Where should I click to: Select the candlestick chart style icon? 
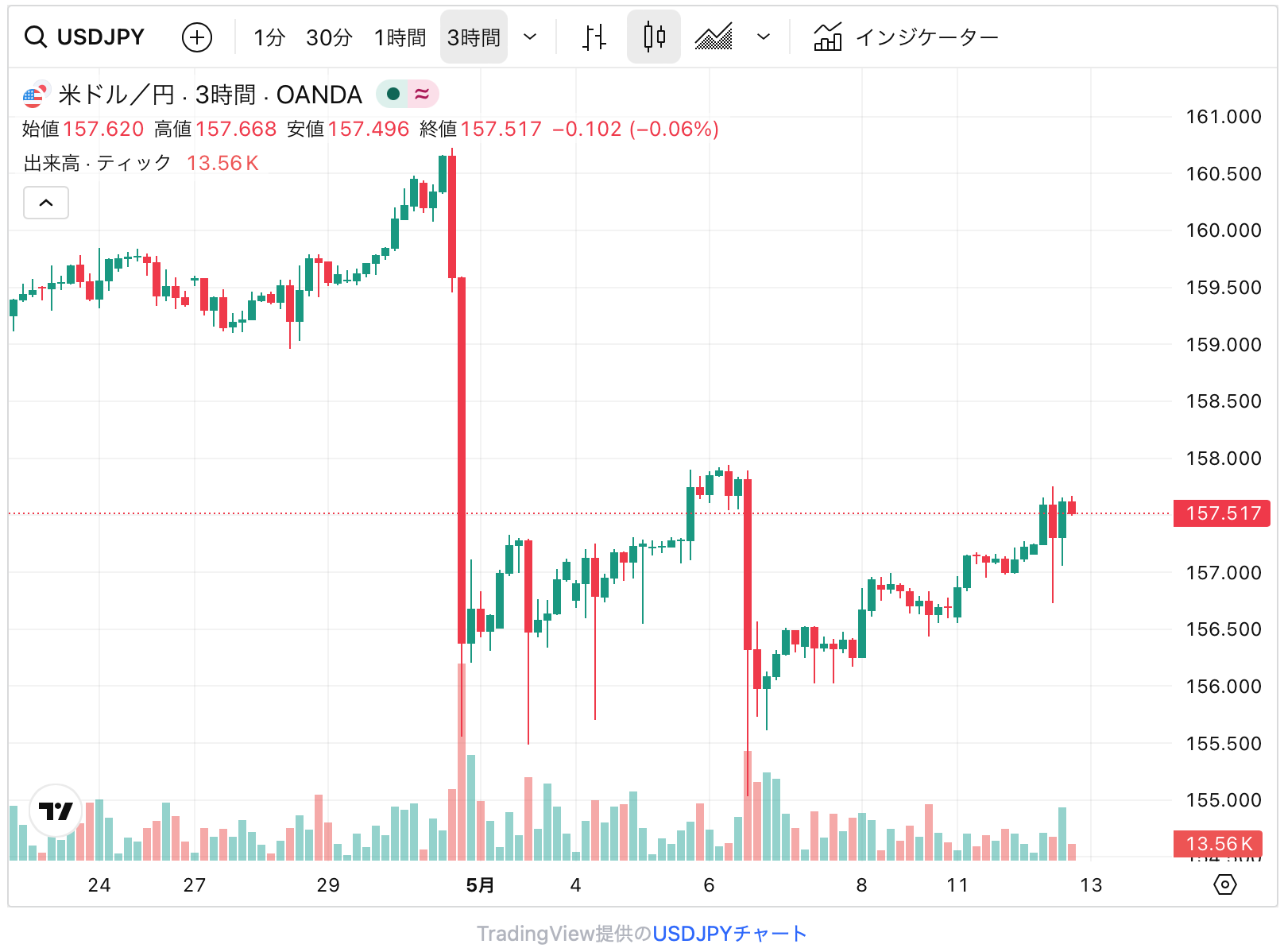click(x=654, y=37)
